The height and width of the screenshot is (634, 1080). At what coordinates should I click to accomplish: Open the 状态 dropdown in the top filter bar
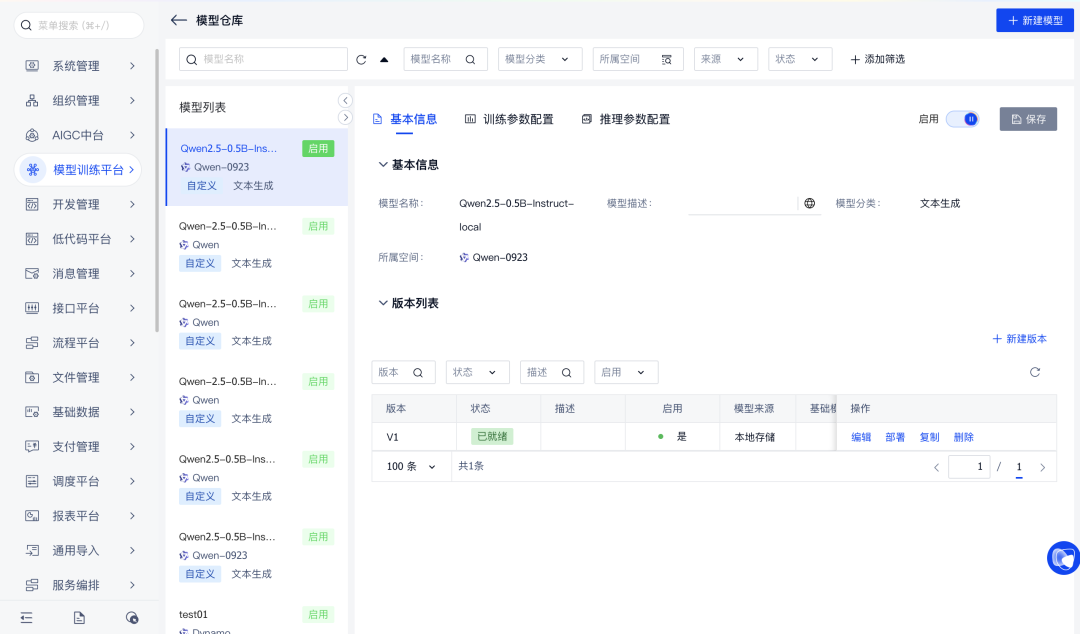click(x=800, y=59)
